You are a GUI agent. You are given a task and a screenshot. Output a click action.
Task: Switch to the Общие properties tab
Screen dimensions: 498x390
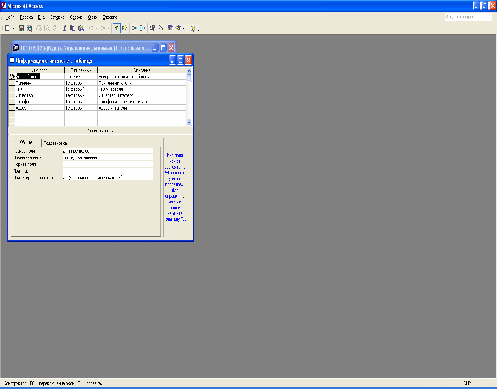[26, 142]
